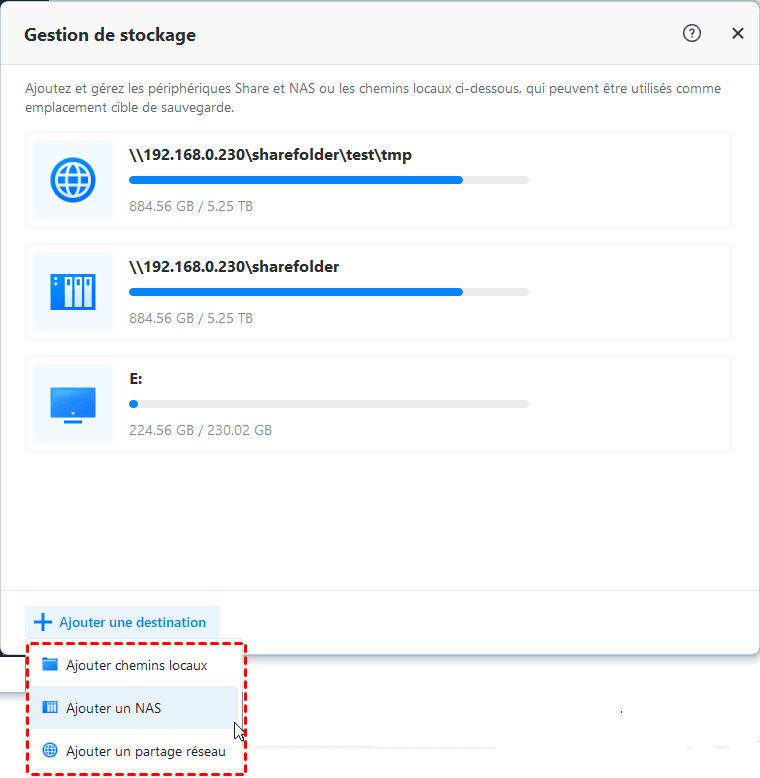Click the globe icon of the test\tmp share
760x778 pixels.
72,180
